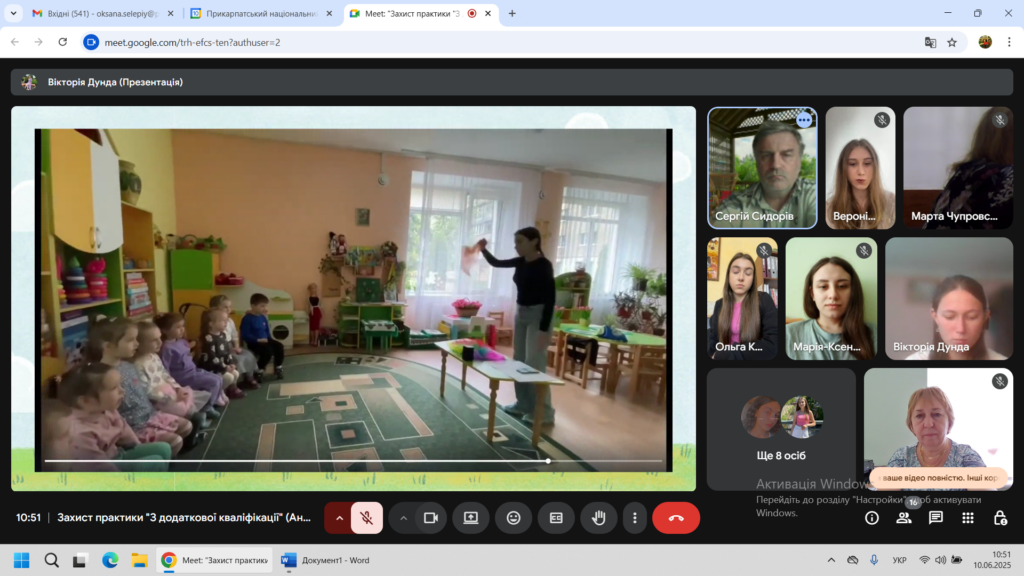Expand audio settings arrow beside microphone
The height and width of the screenshot is (576, 1024).
coord(339,518)
